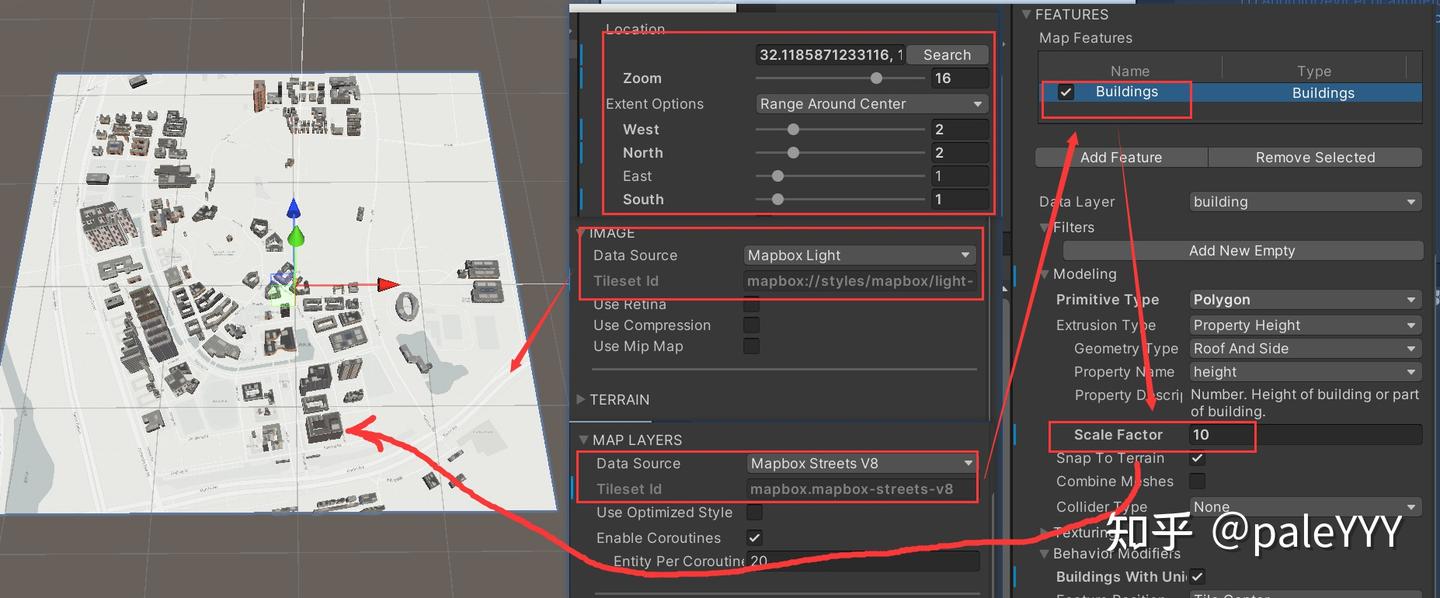Viewport: 1440px width, 598px height.
Task: Uncheck Snap To Terrain
Action: pos(1196,459)
